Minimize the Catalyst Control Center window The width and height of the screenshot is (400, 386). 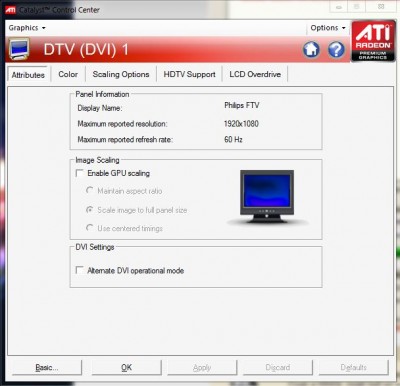339,7
